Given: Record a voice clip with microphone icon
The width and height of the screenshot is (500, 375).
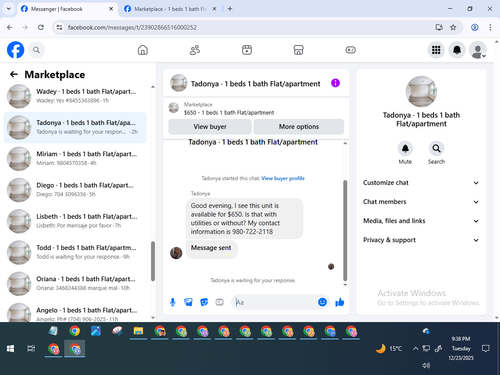Looking at the screenshot, I should pyautogui.click(x=173, y=302).
